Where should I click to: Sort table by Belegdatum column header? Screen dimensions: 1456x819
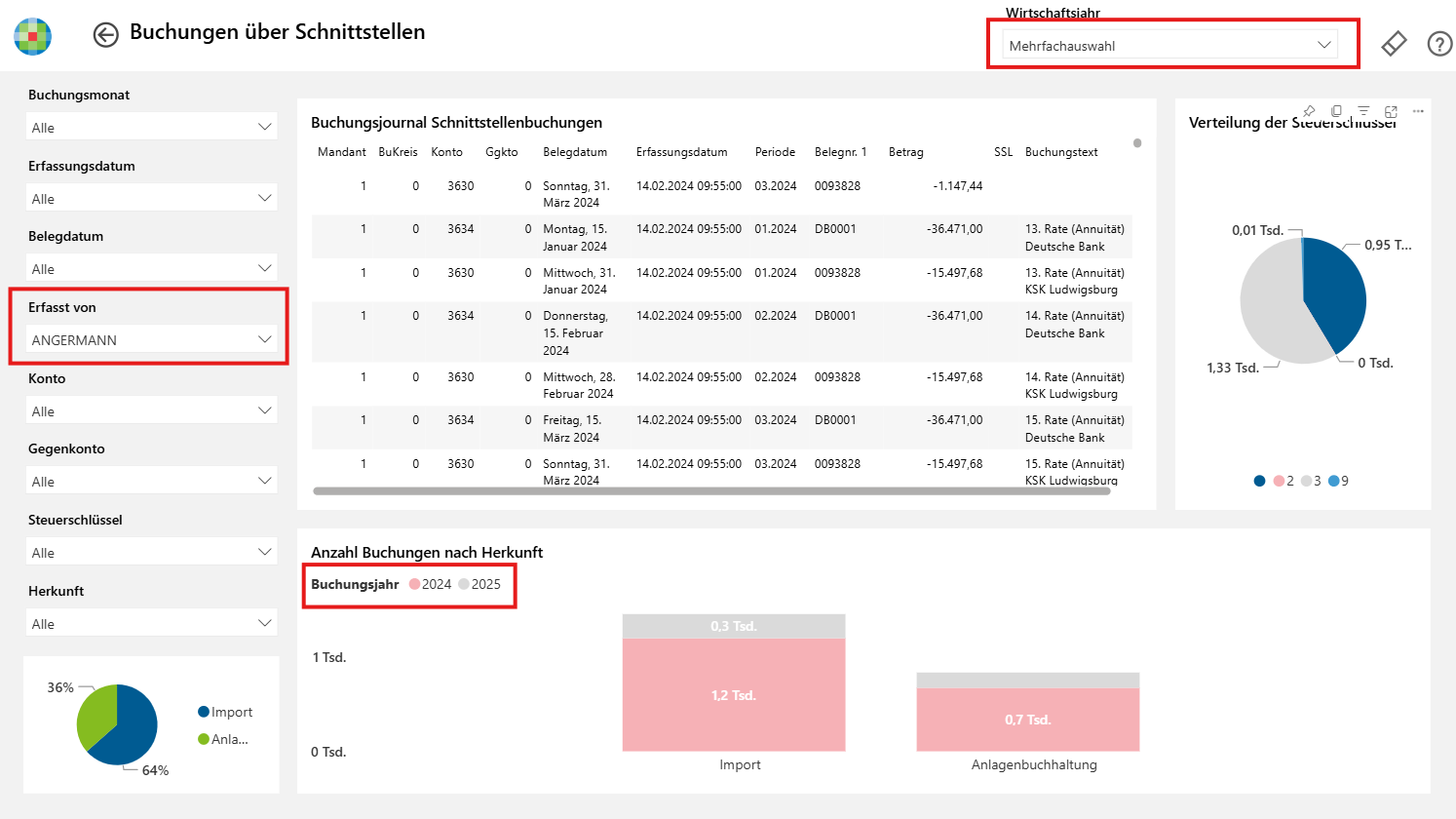(x=575, y=152)
